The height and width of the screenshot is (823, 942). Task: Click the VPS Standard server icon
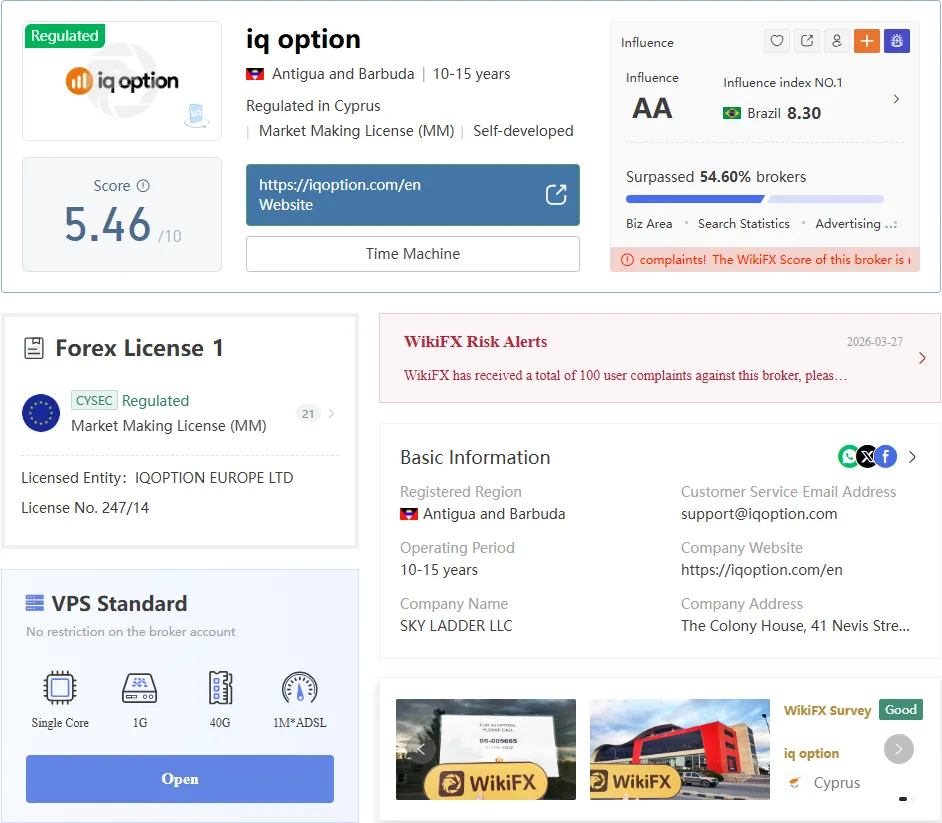click(x=35, y=603)
